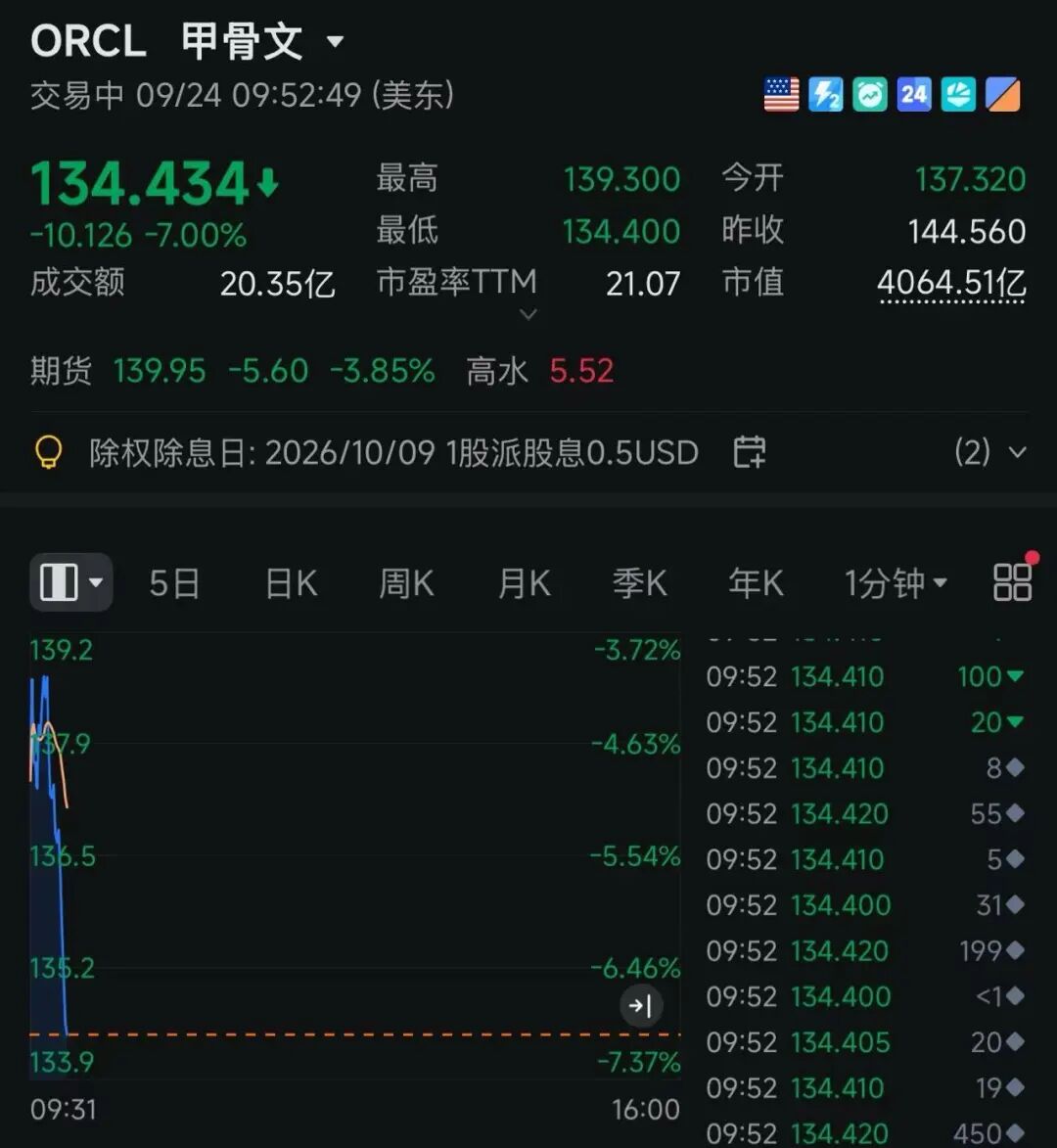Switch to the 周K chart tab
The height and width of the screenshot is (1148, 1057).
click(x=407, y=583)
